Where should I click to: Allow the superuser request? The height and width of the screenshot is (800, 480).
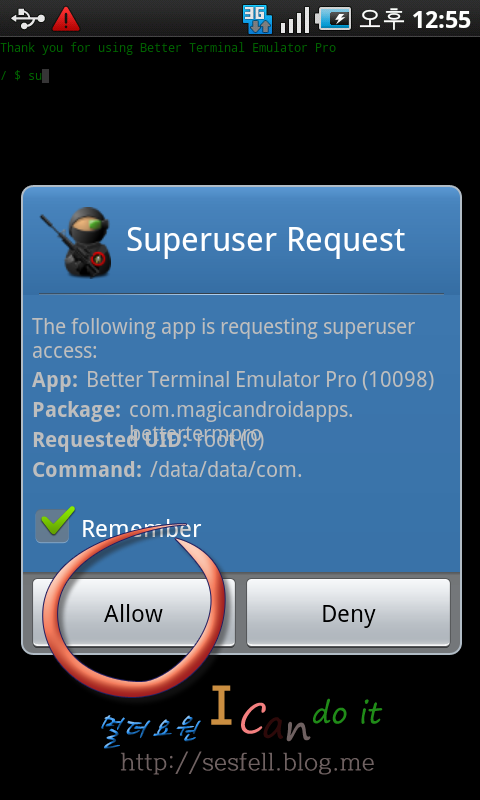pyautogui.click(x=134, y=613)
